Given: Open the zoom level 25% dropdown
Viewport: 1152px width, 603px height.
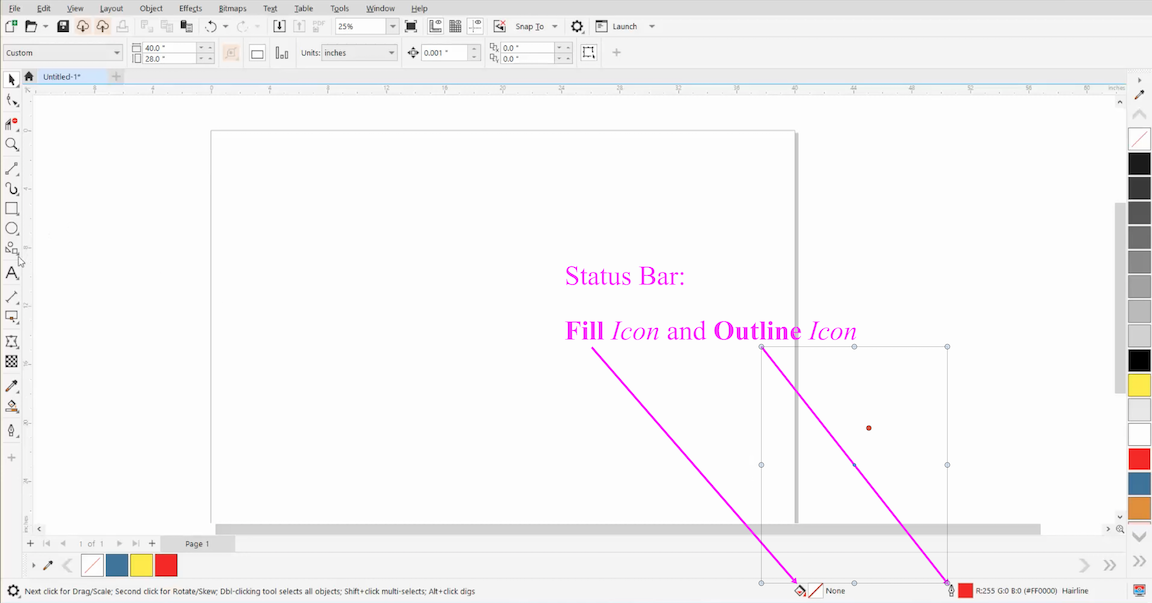Looking at the screenshot, I should pyautogui.click(x=392, y=27).
